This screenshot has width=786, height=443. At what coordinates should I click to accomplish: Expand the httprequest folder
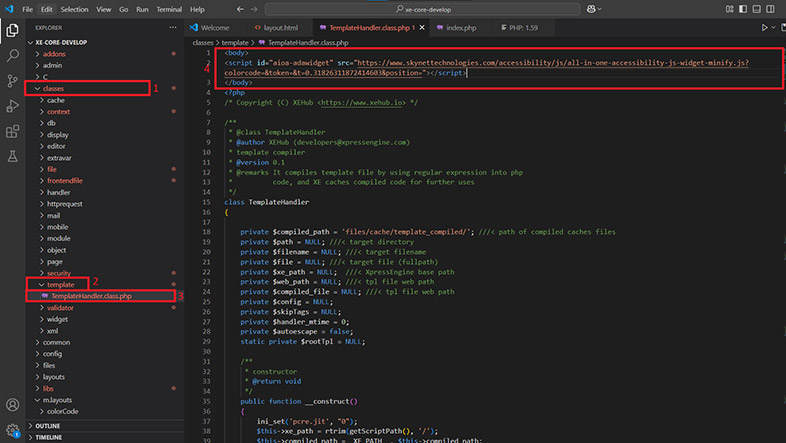tap(65, 203)
